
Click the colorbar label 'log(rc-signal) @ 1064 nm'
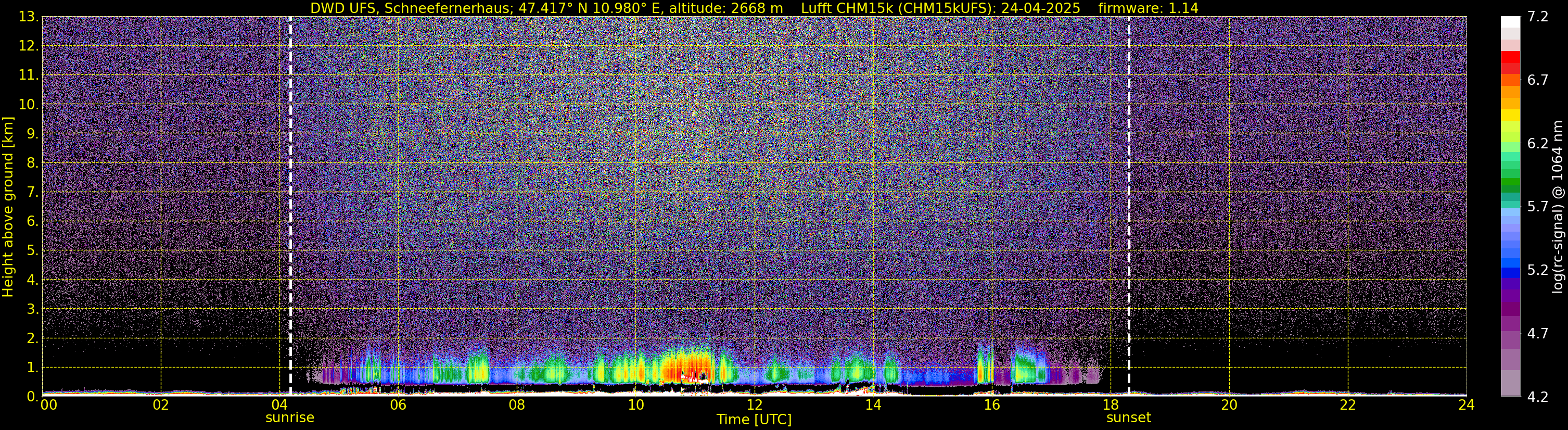coord(1557,207)
